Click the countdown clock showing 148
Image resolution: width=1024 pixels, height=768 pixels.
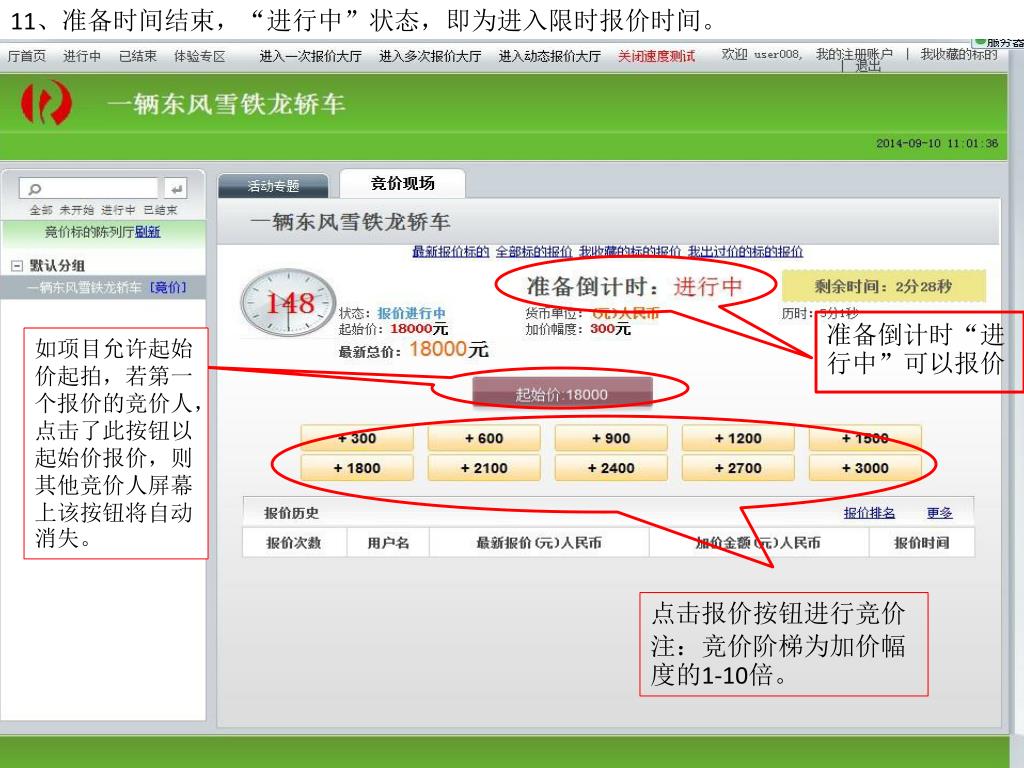click(288, 303)
